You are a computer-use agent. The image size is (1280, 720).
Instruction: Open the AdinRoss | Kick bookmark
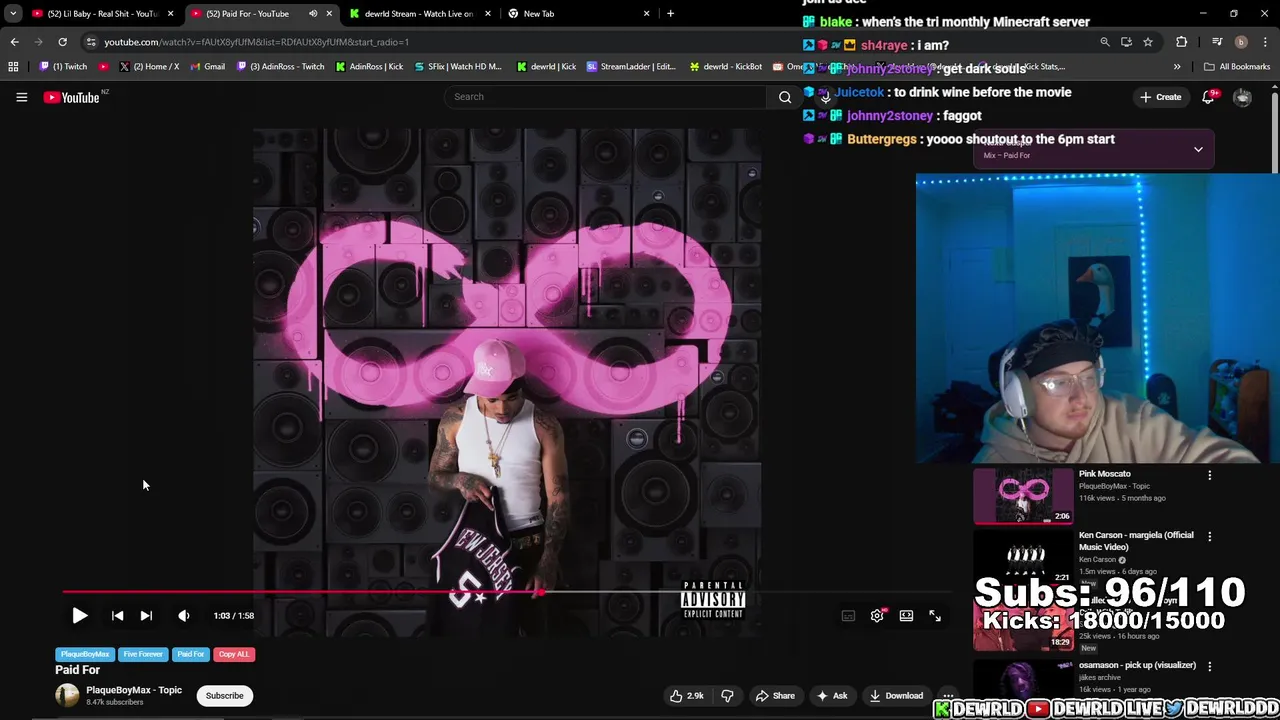(x=370, y=67)
